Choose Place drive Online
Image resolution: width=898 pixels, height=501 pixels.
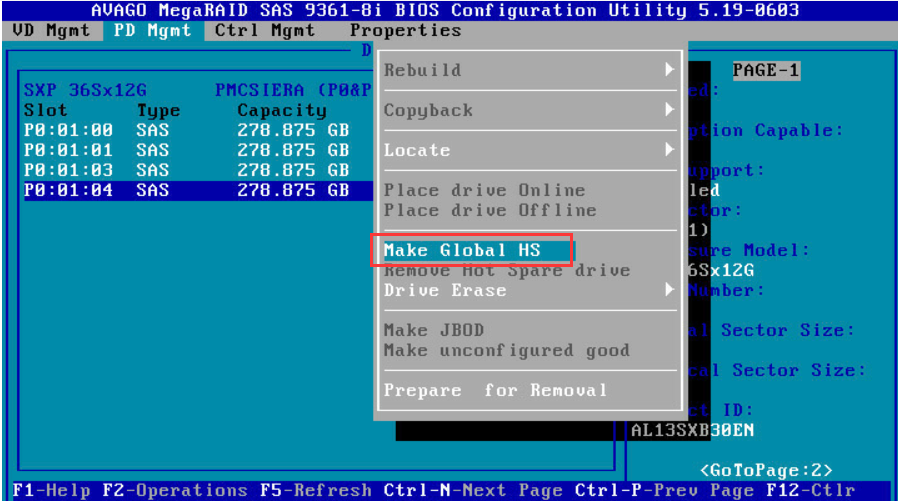pyautogui.click(x=484, y=190)
